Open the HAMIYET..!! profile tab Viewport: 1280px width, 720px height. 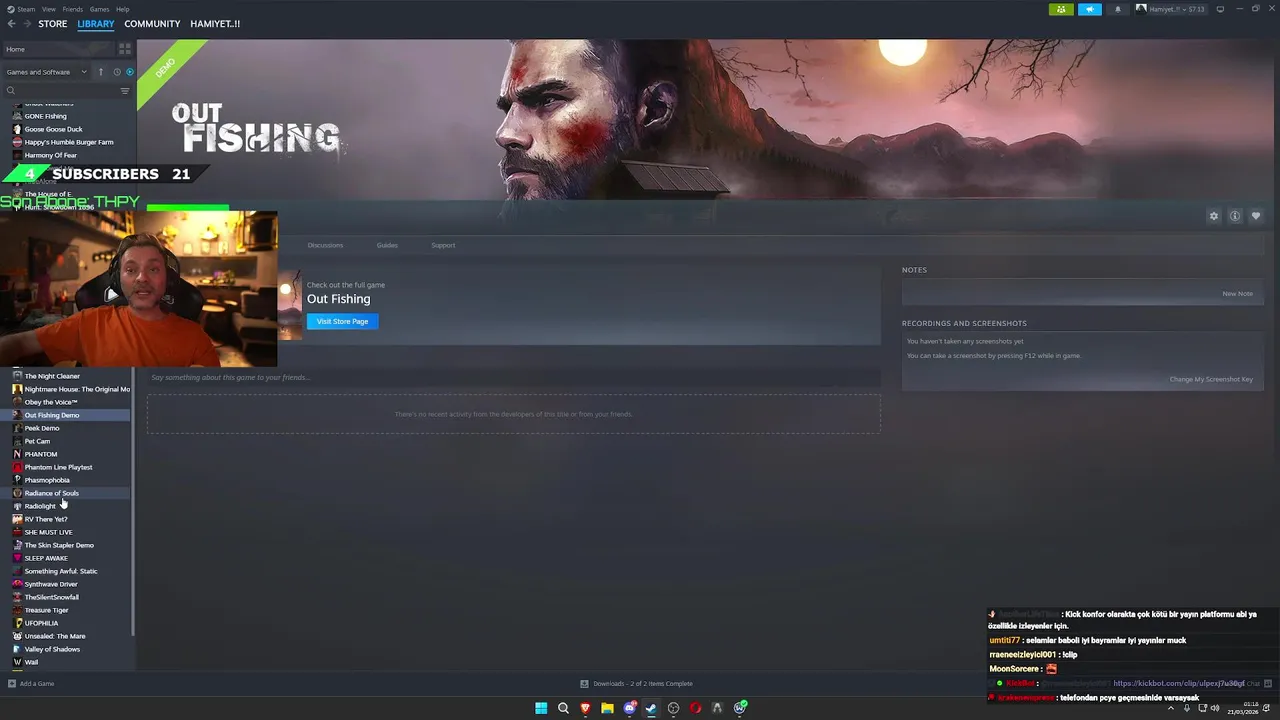[x=215, y=23]
